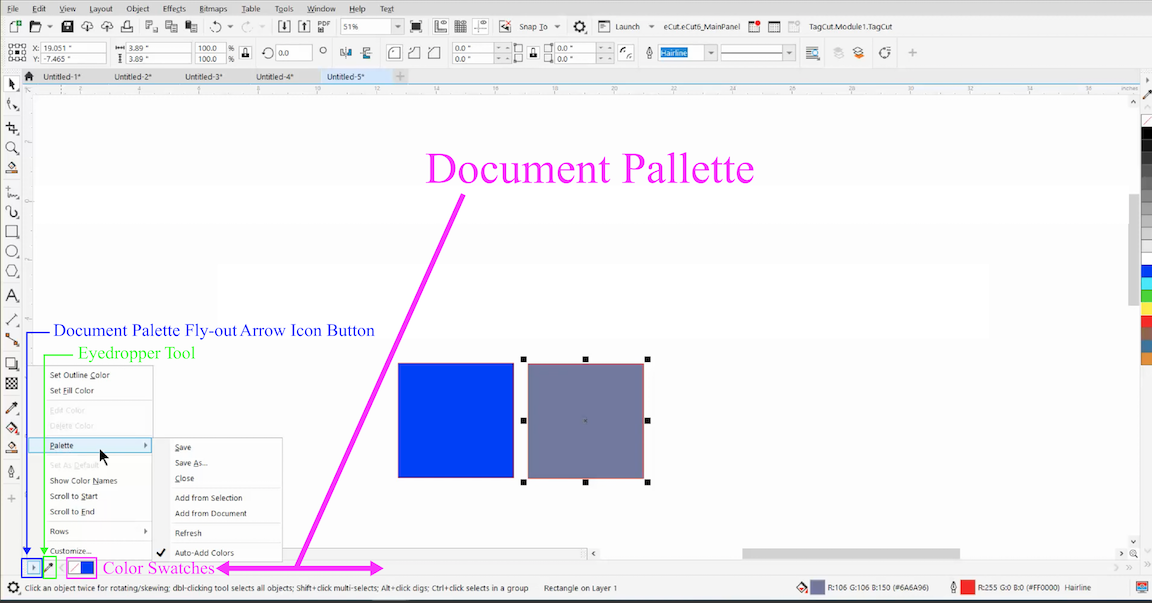Screen dimensions: 1152x603
Task: Click the rotation angle input field
Action: click(294, 53)
